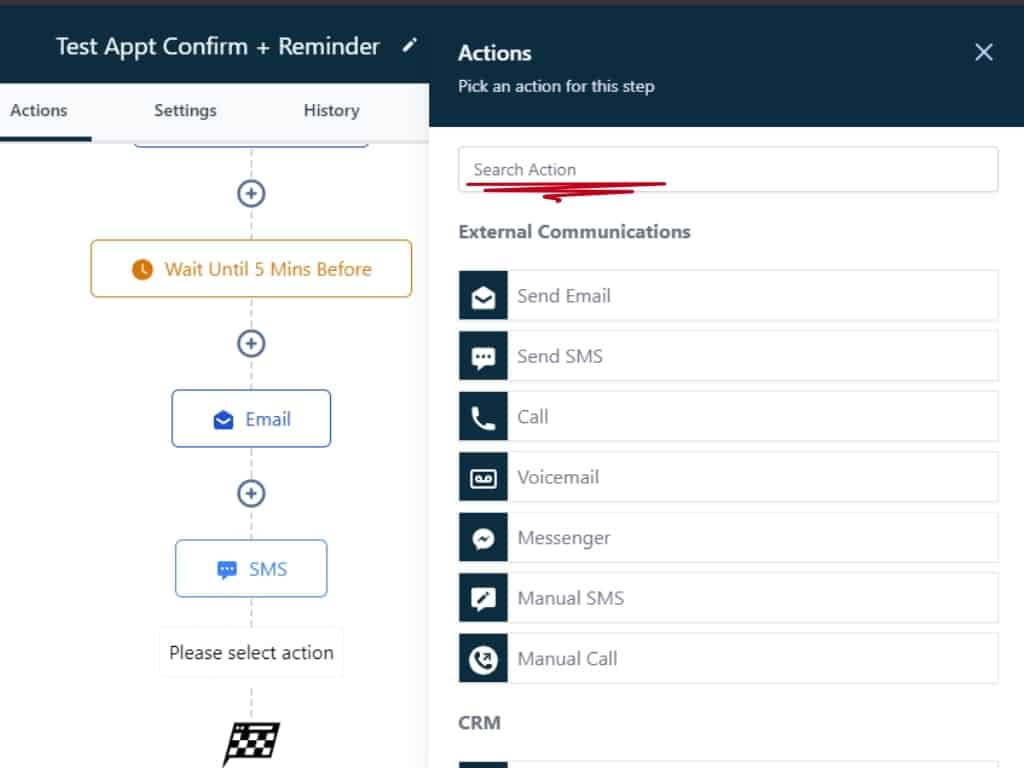Add step between Email and SMS

(251, 493)
